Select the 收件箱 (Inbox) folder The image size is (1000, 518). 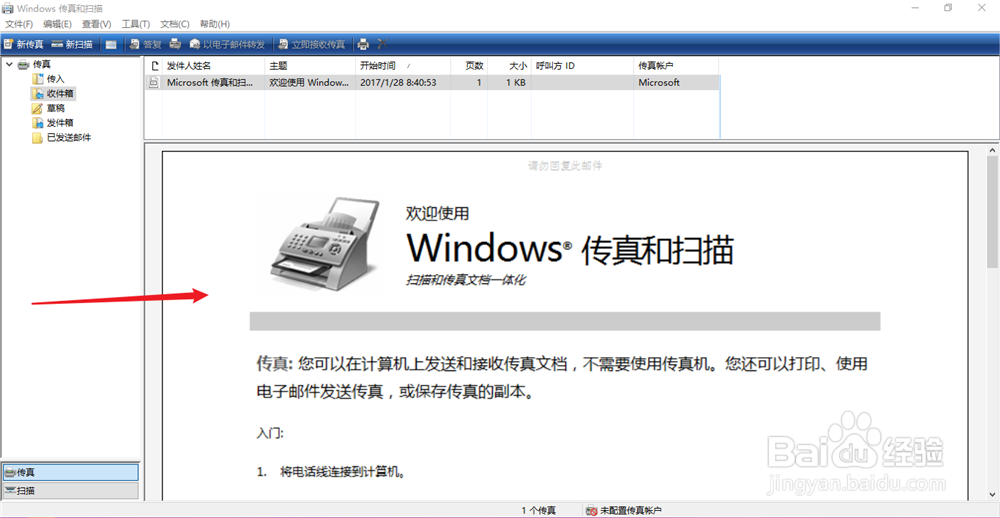click(x=53, y=93)
